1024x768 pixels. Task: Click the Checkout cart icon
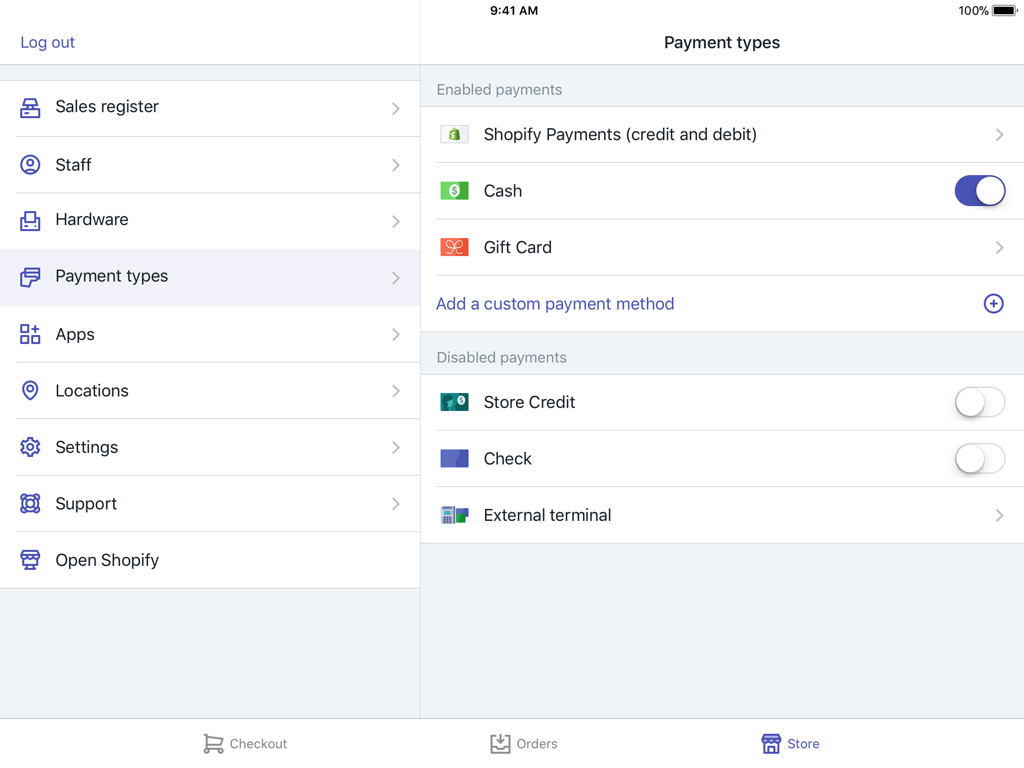[213, 743]
